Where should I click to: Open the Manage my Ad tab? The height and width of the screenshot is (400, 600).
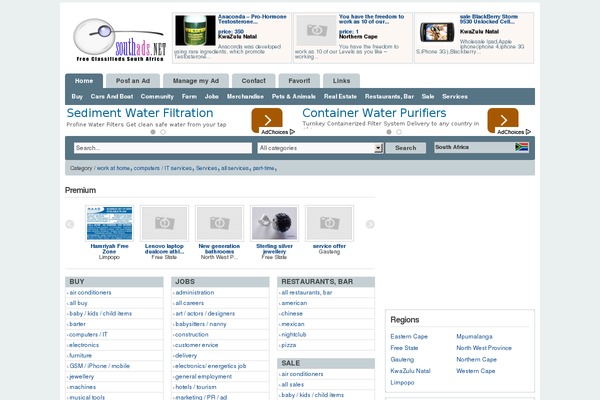[196, 81]
